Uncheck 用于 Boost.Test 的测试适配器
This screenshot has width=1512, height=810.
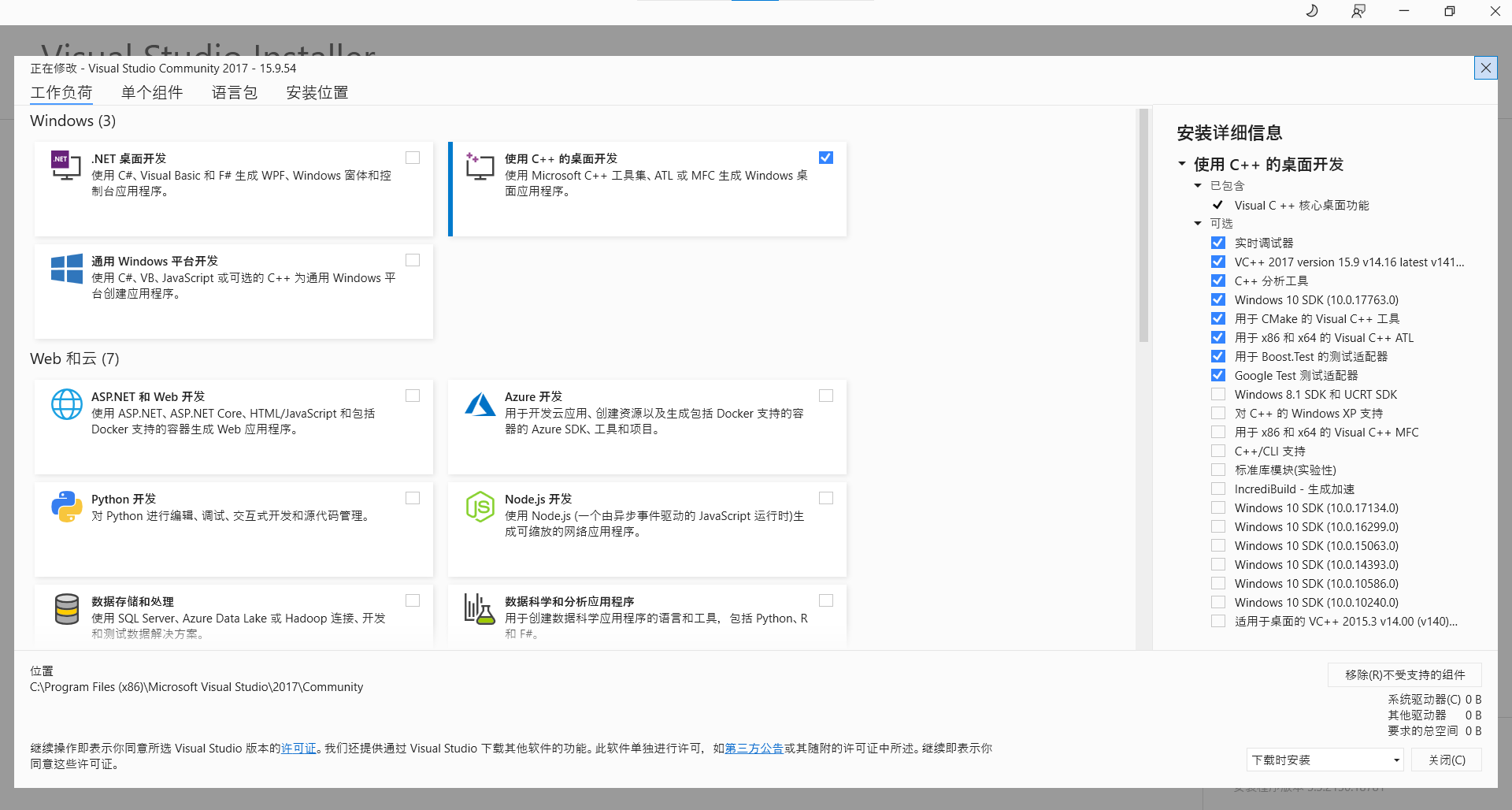[x=1218, y=356]
